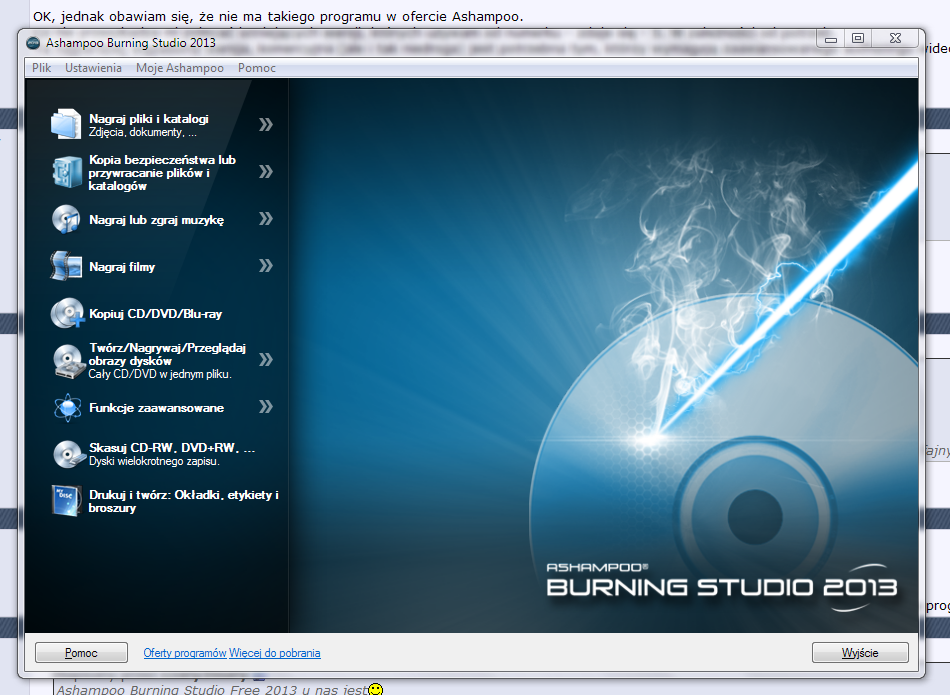The height and width of the screenshot is (695, 950).
Task: Click the disc image icon for obrazy dysków
Action: point(68,361)
